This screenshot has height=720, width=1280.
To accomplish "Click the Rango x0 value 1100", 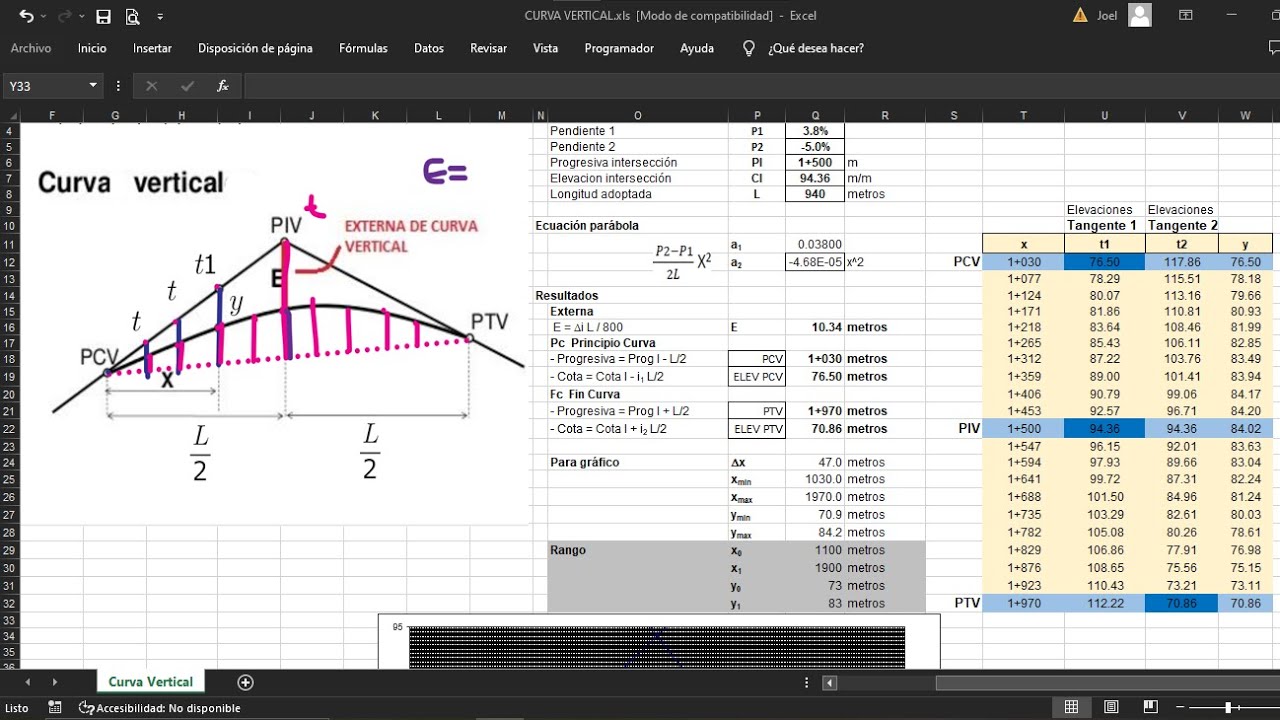I will (x=815, y=550).
